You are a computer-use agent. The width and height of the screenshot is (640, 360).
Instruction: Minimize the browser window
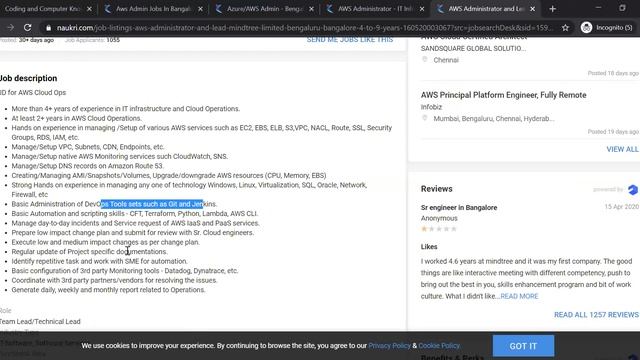coord(598,8)
